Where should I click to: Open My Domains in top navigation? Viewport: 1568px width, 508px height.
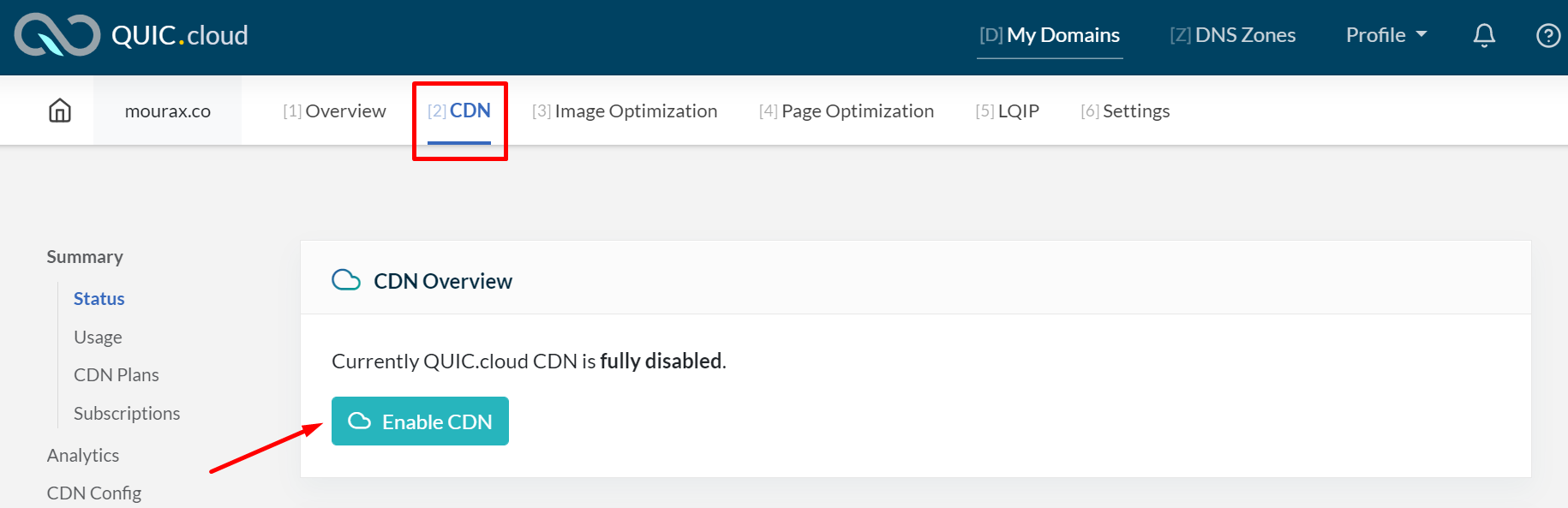[1050, 35]
